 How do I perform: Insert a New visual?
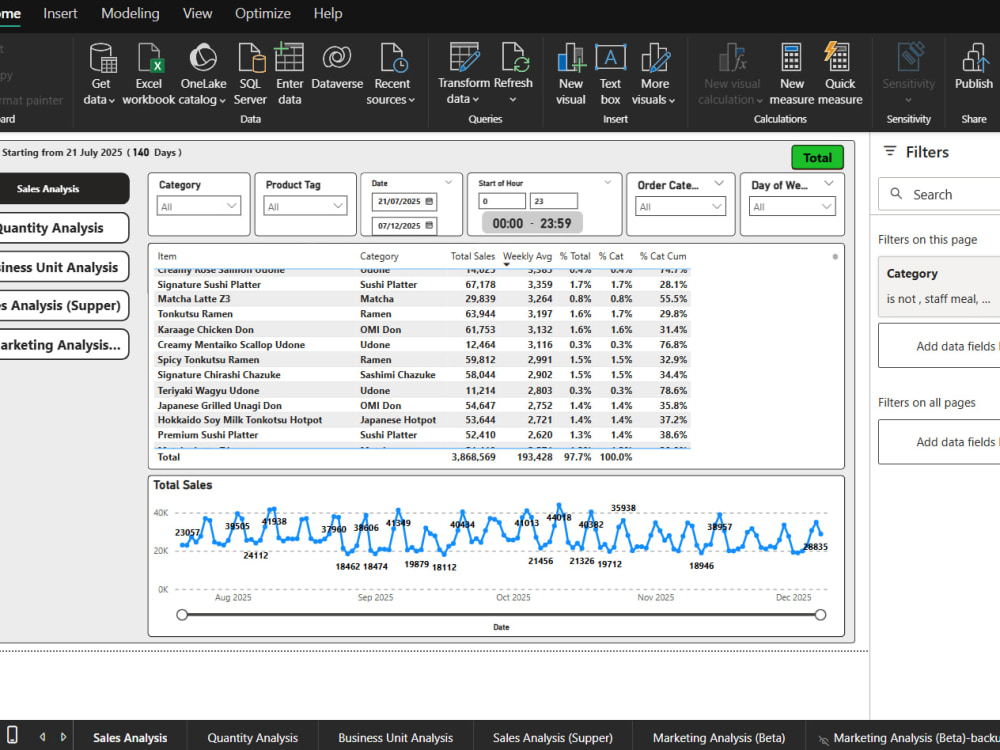(x=571, y=74)
